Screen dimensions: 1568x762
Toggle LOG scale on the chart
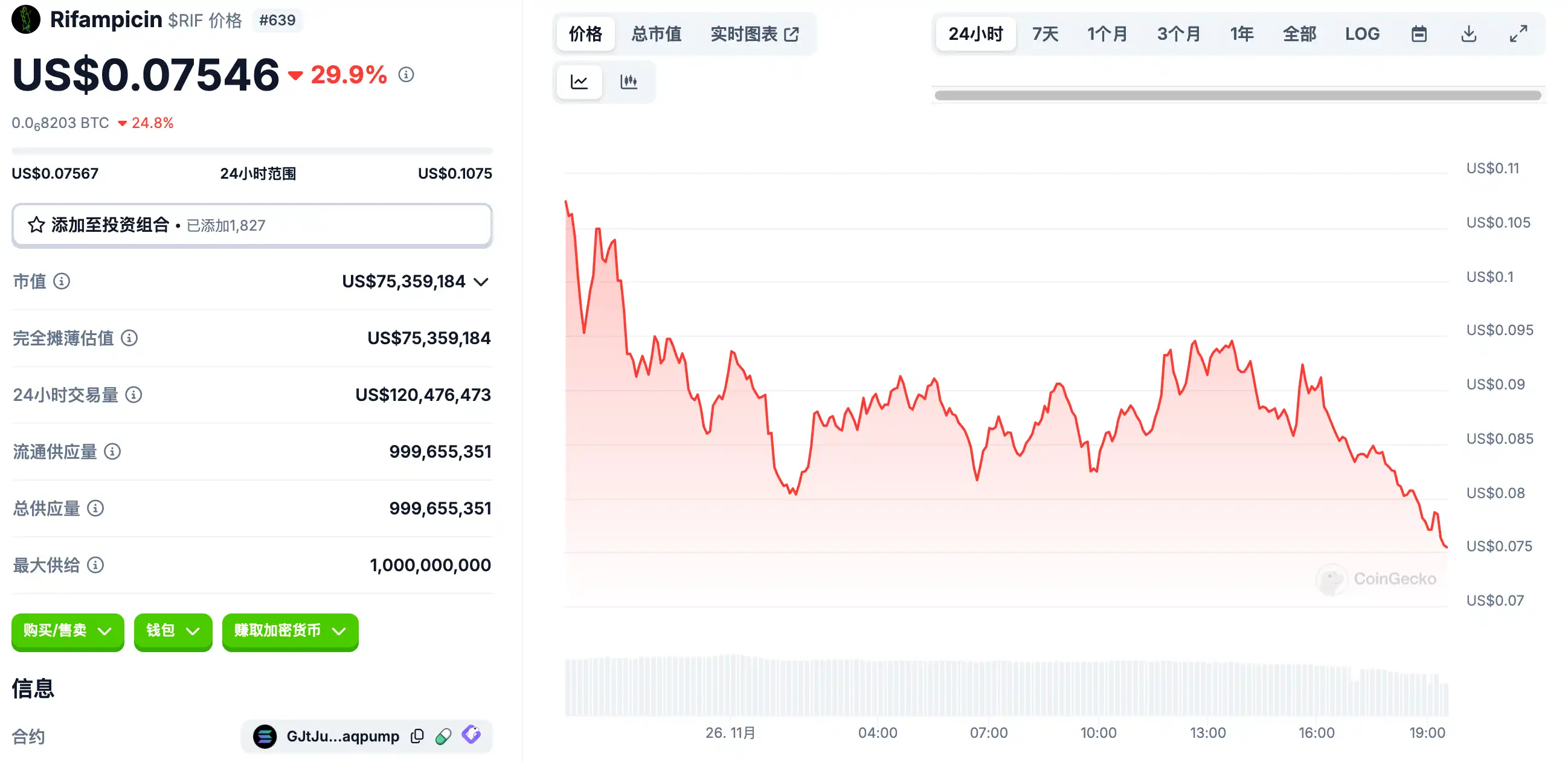coord(1361,34)
